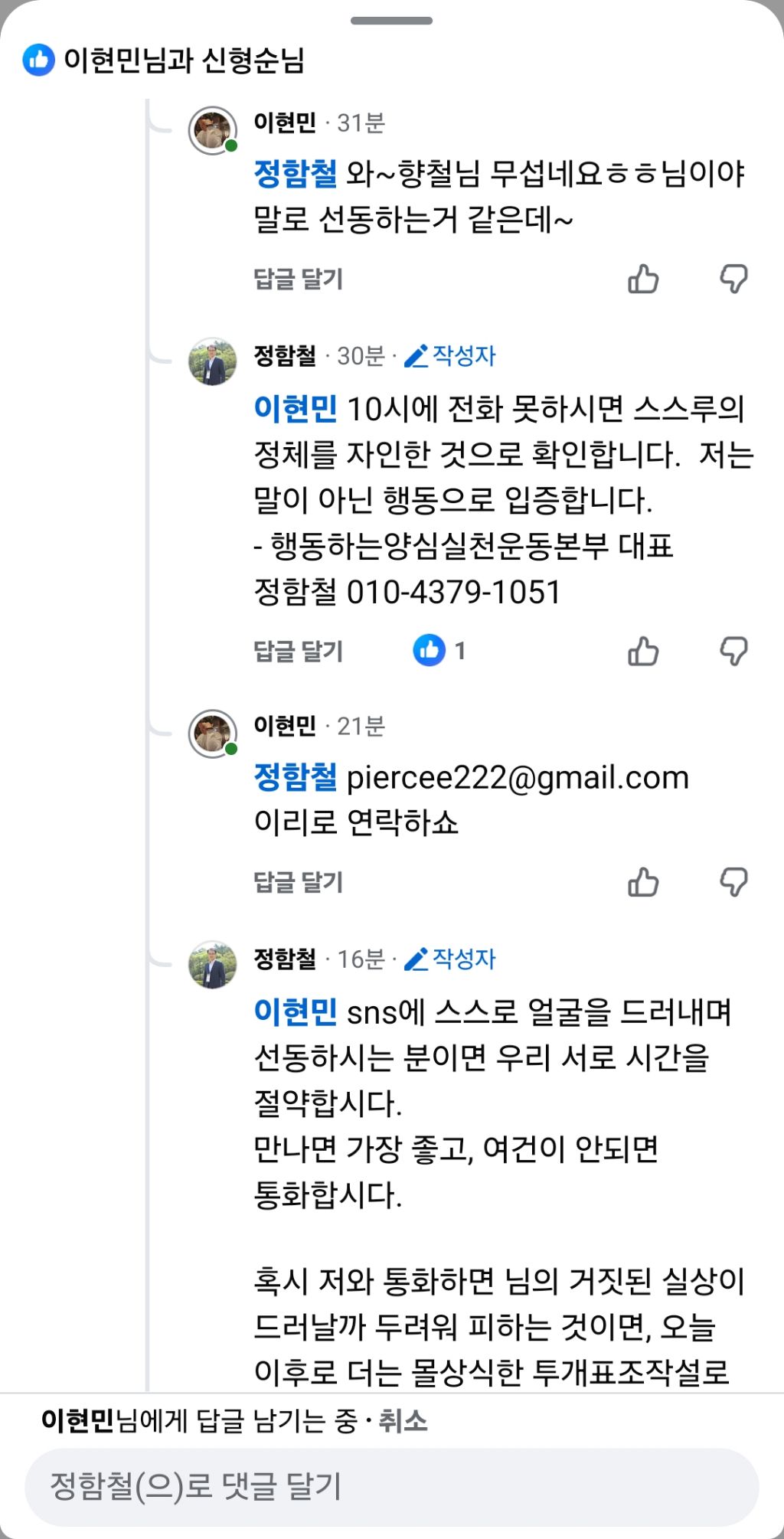View reactions from 이현민님과 신형순님
The image size is (784, 1539).
pyautogui.click(x=165, y=60)
